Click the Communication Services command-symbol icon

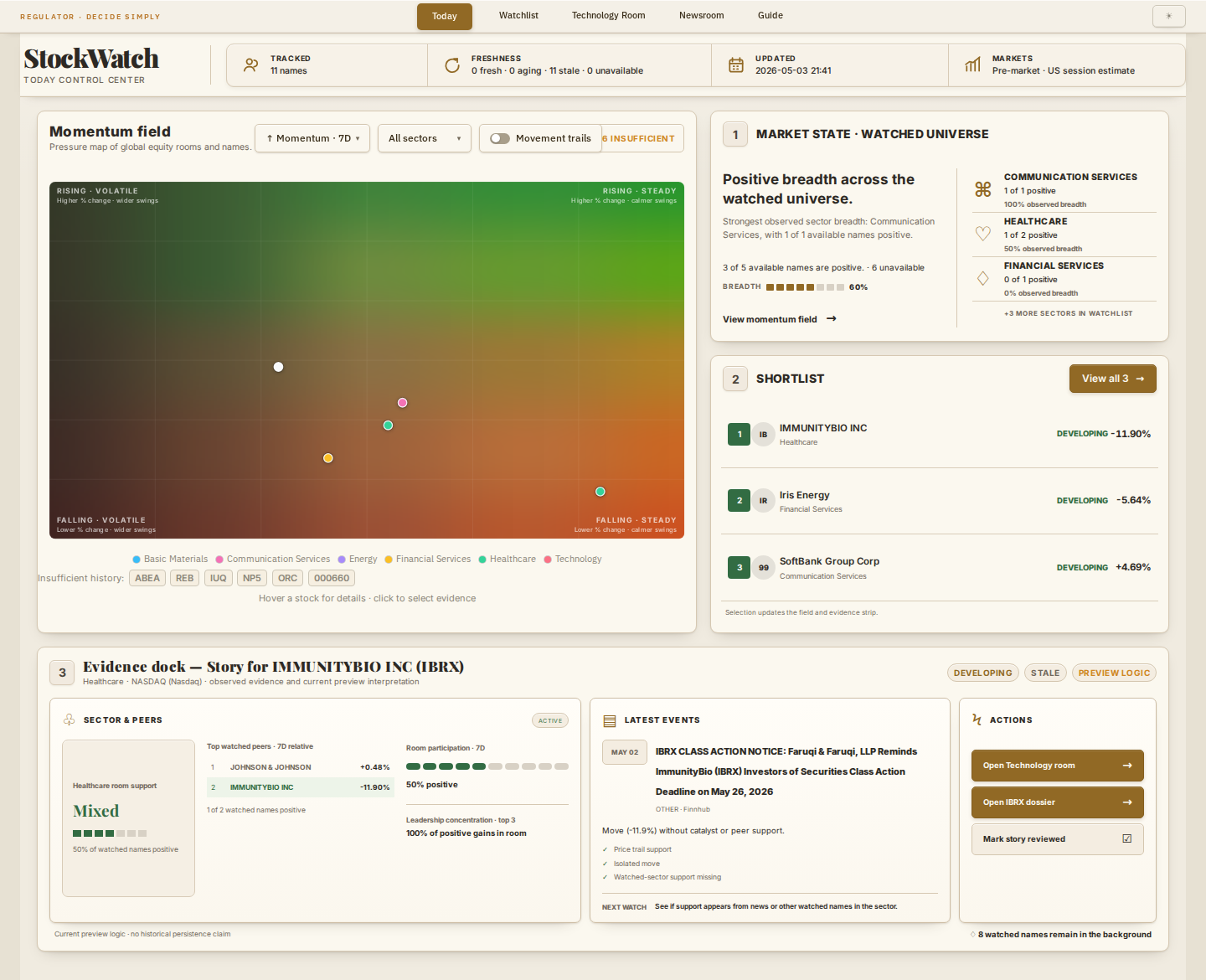point(983,189)
